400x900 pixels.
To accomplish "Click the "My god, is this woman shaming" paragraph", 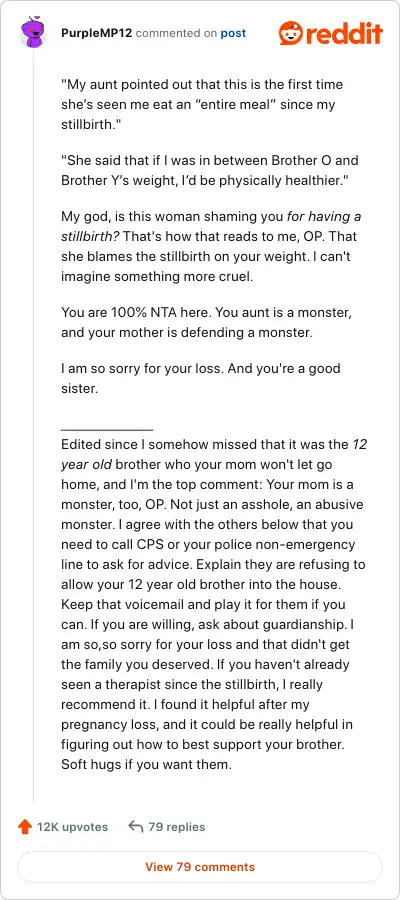I will click(212, 247).
